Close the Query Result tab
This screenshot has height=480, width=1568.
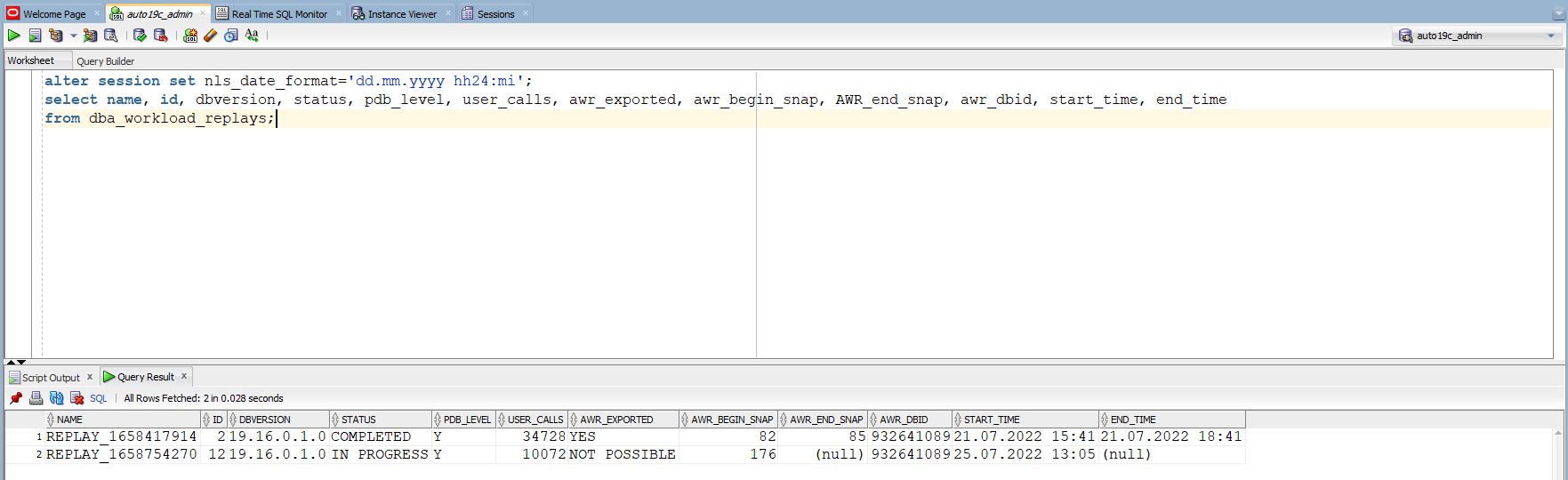click(184, 376)
